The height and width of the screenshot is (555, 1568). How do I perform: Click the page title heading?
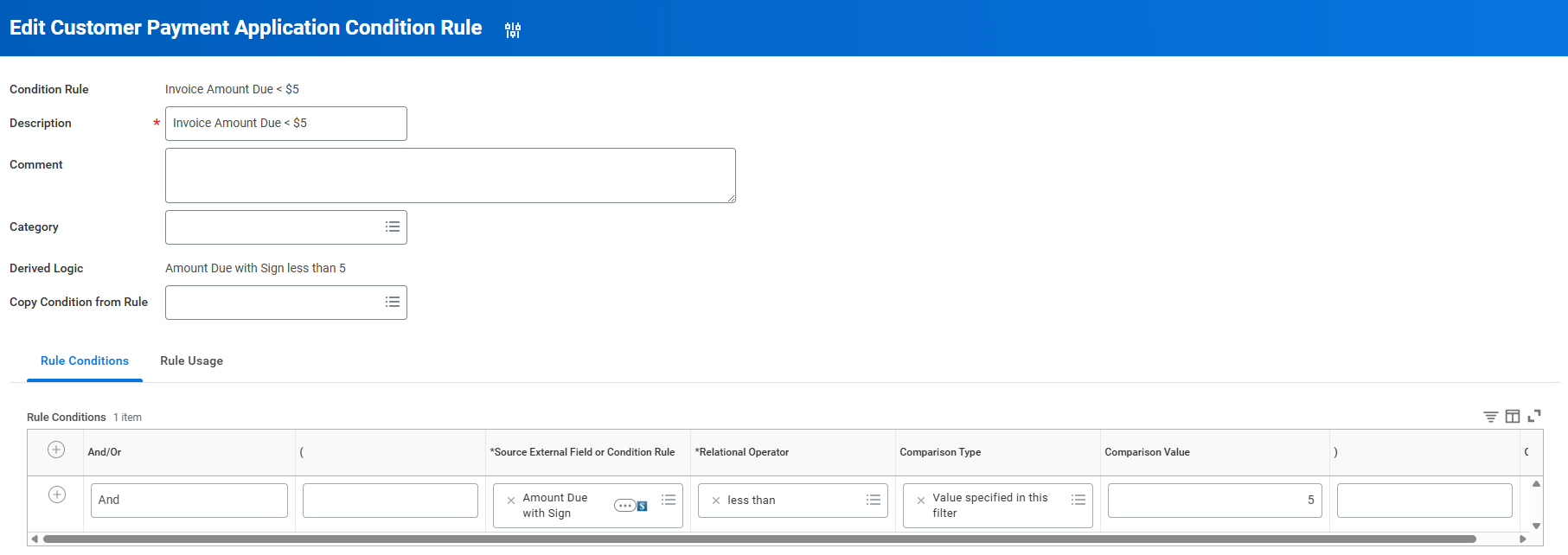click(x=246, y=28)
